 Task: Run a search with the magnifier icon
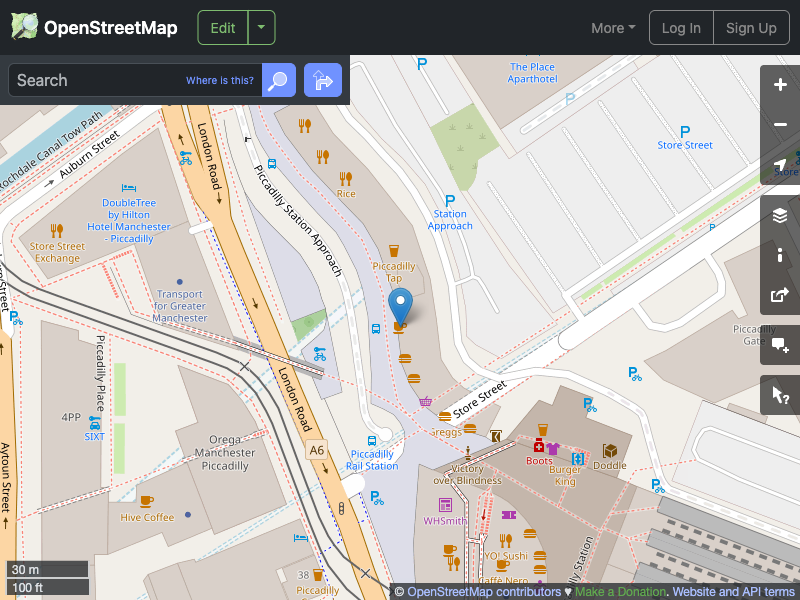pyautogui.click(x=278, y=80)
